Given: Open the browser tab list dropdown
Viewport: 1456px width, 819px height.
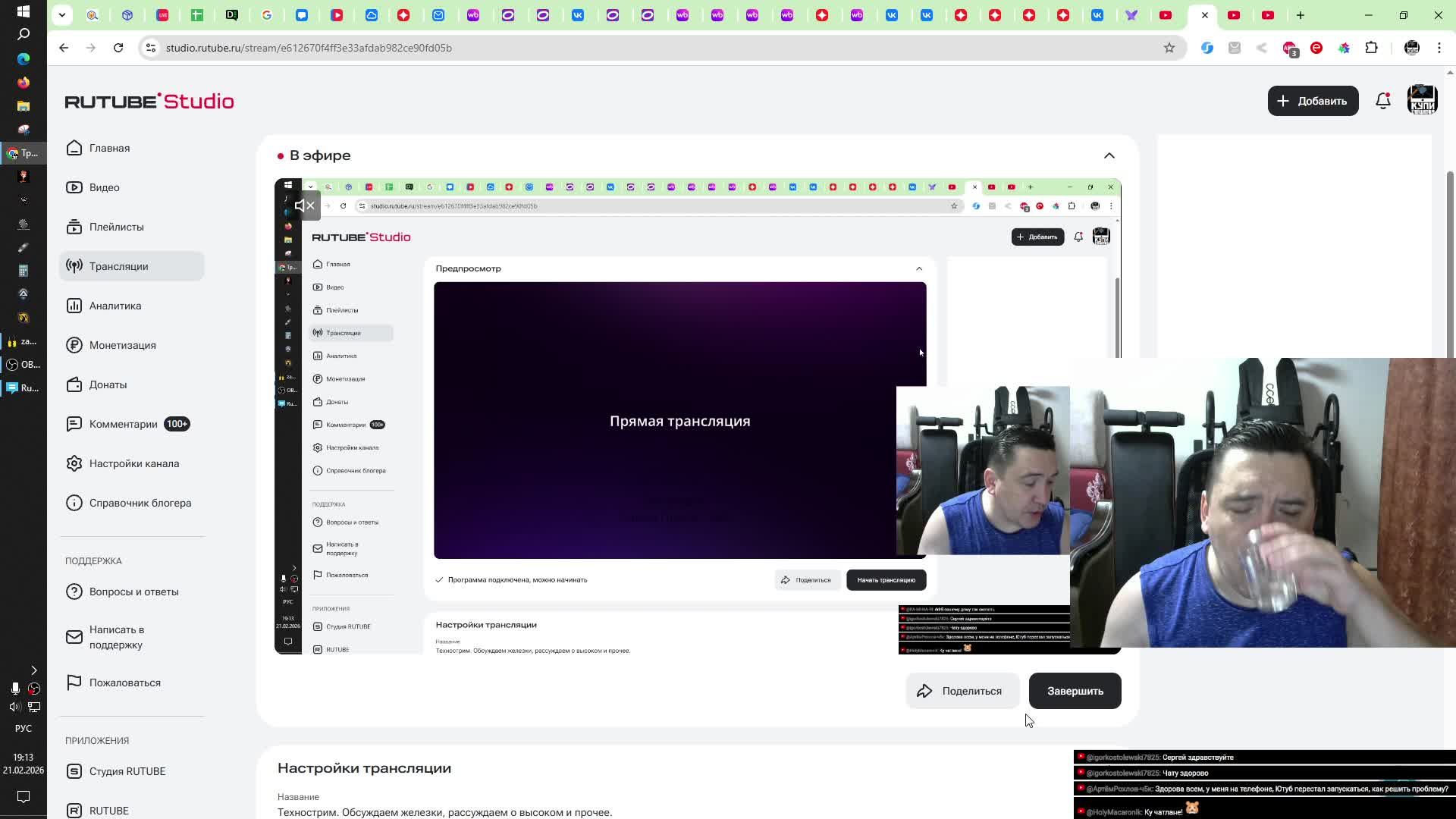Looking at the screenshot, I should [x=62, y=14].
